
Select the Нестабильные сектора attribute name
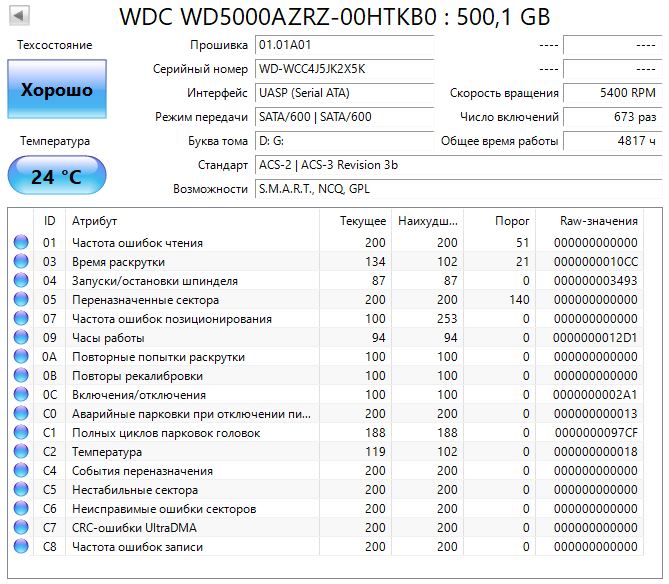135,490
